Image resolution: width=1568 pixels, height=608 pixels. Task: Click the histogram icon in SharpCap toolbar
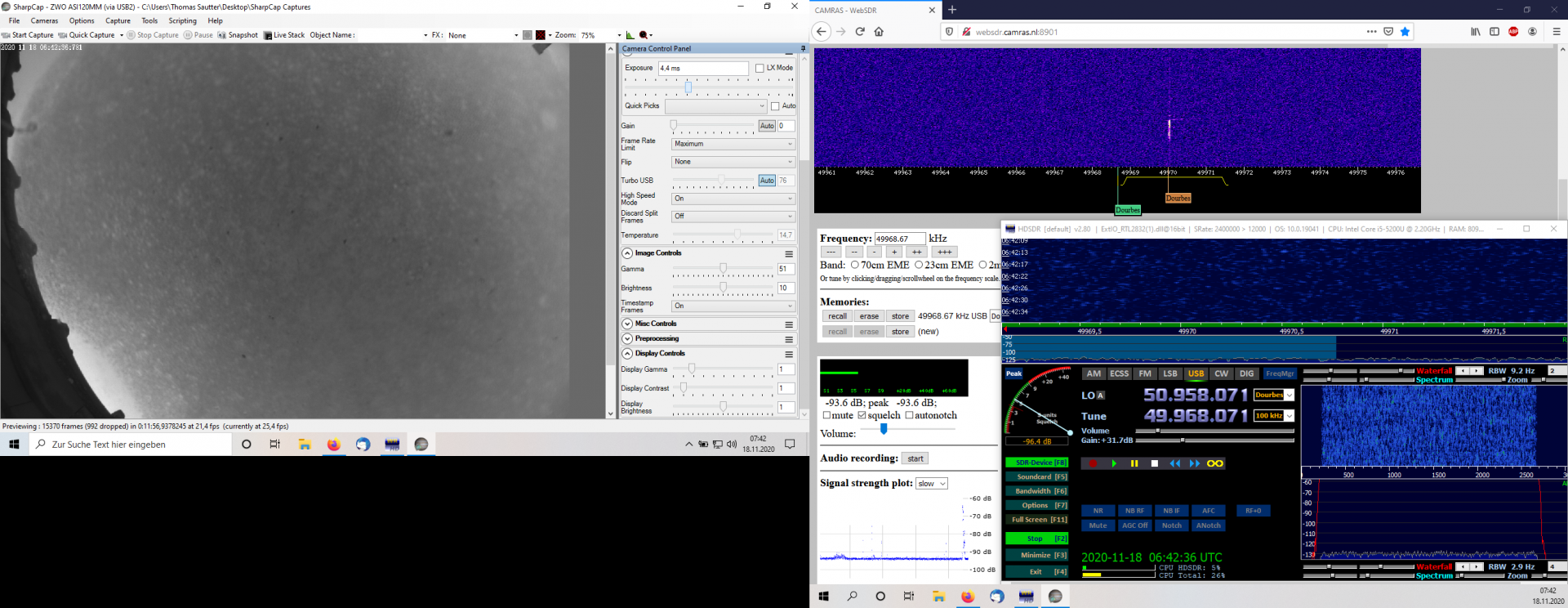630,35
